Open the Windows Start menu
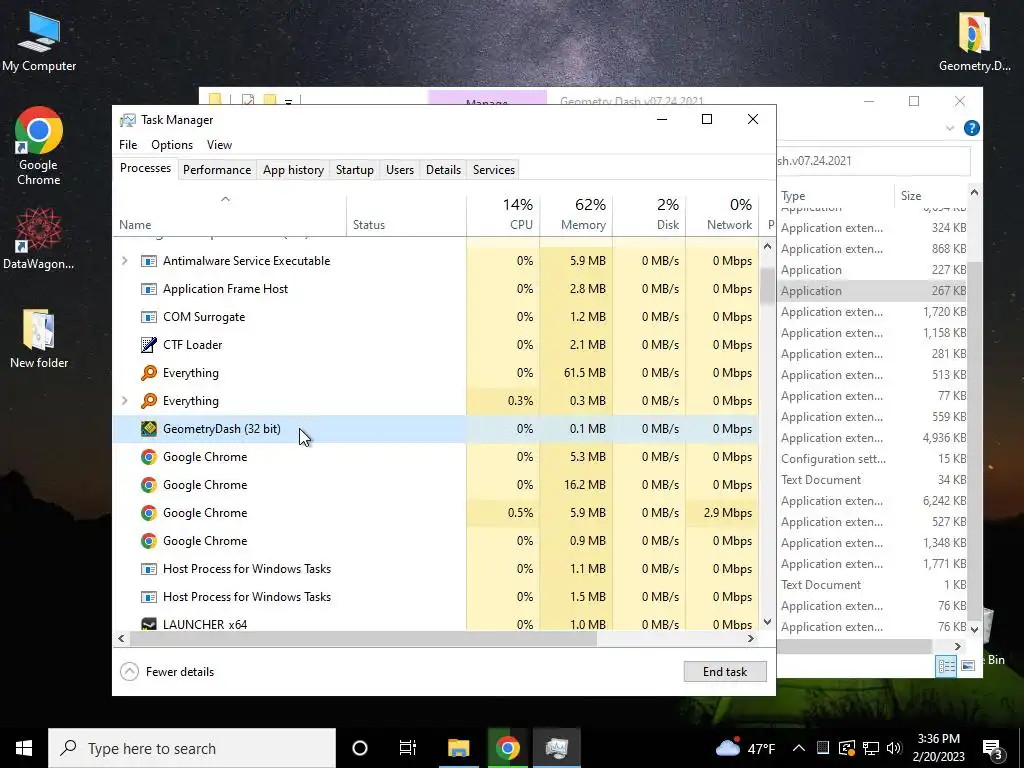The width and height of the screenshot is (1024, 768). tap(24, 748)
